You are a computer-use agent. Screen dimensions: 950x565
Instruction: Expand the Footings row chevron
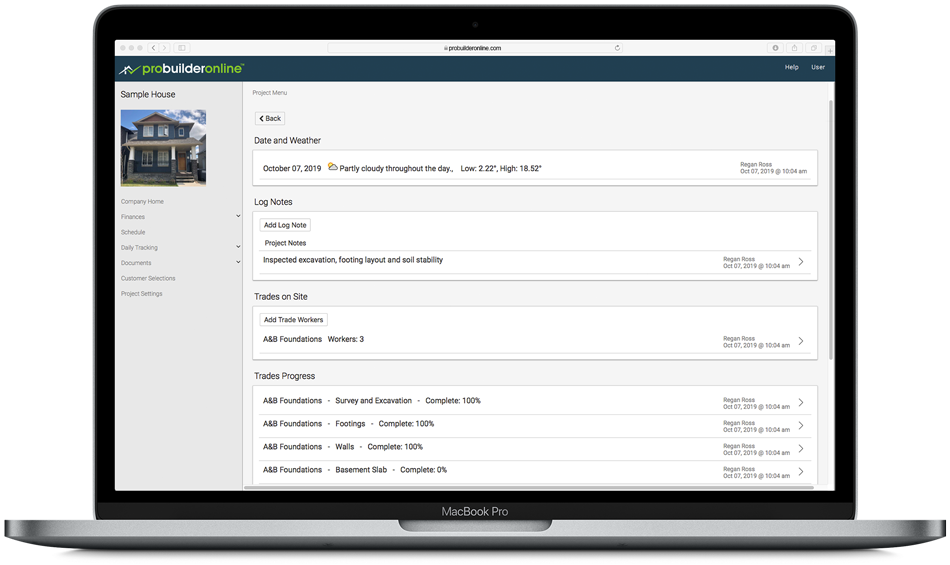801,426
